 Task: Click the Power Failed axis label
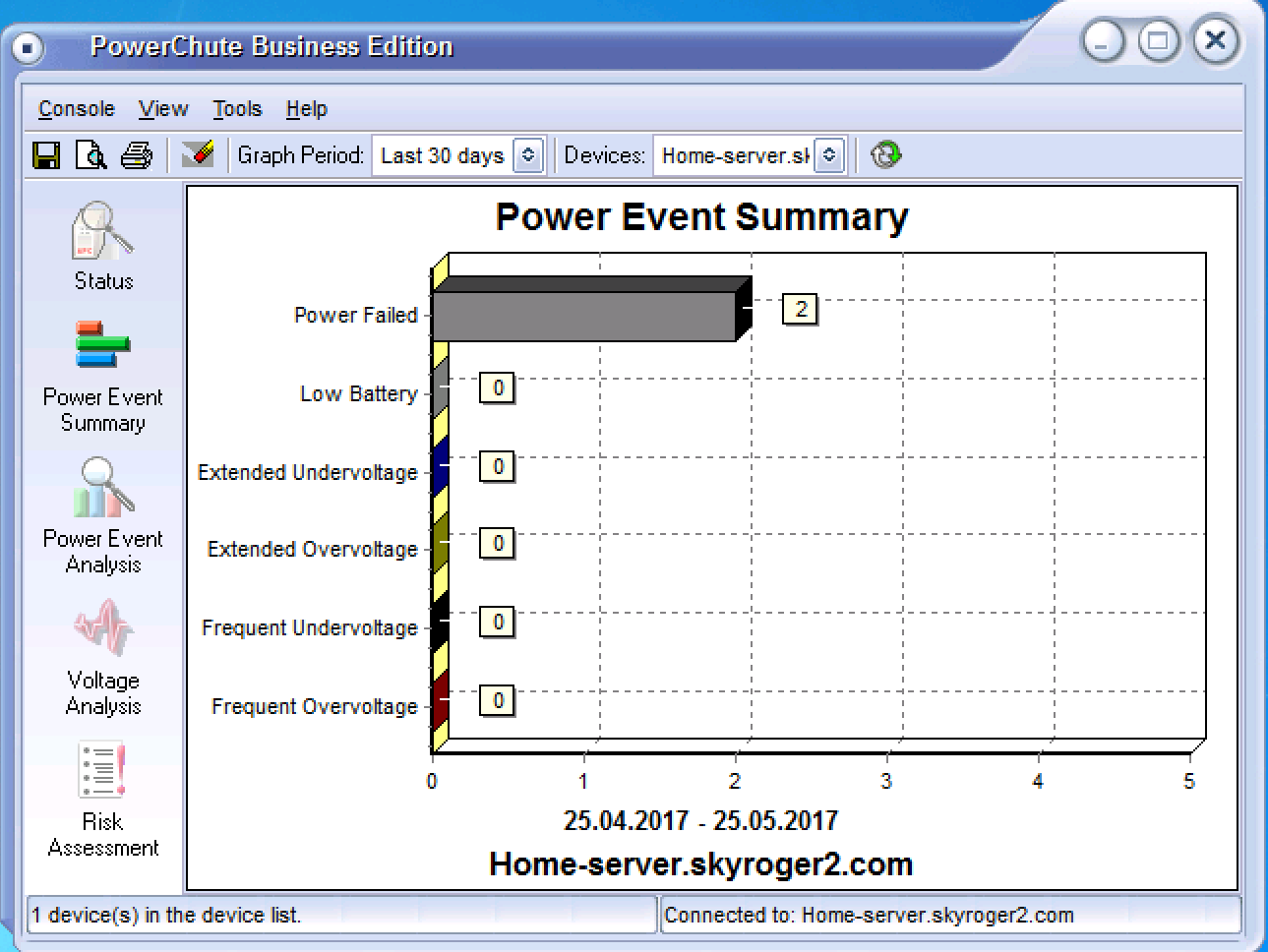coord(356,315)
